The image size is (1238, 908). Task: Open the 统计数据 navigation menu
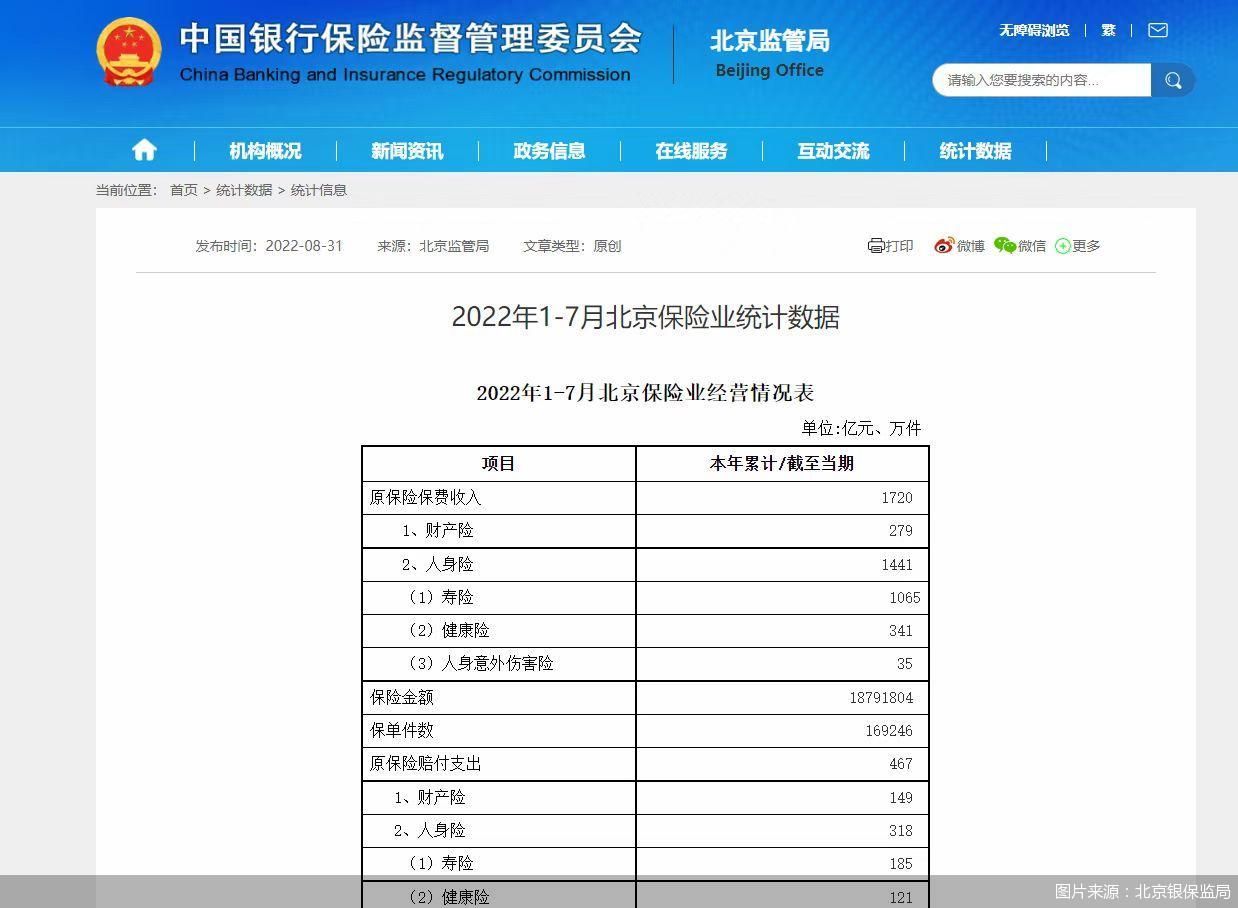click(975, 150)
